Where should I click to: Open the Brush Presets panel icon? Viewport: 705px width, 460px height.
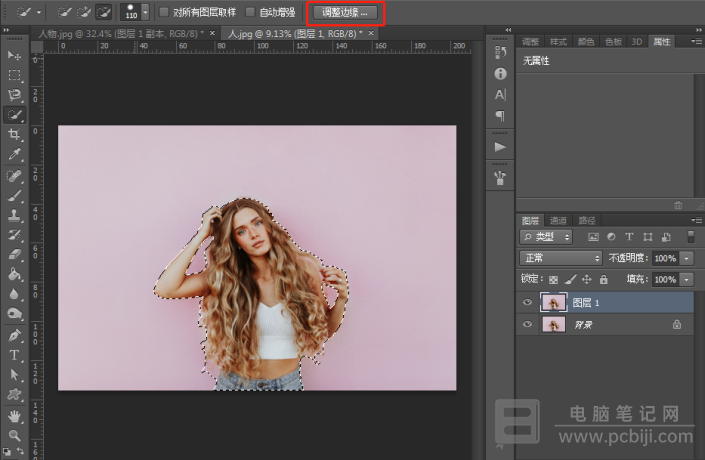[500, 178]
